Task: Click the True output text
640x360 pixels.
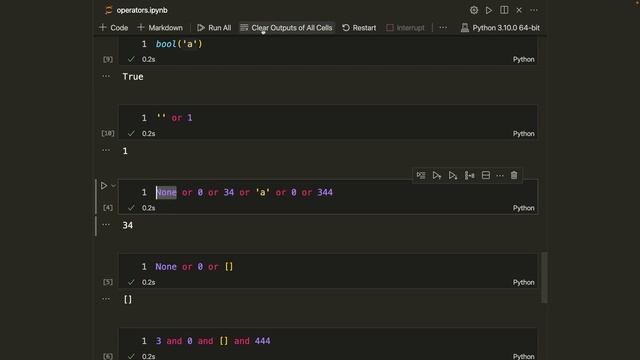Action: 133,77
